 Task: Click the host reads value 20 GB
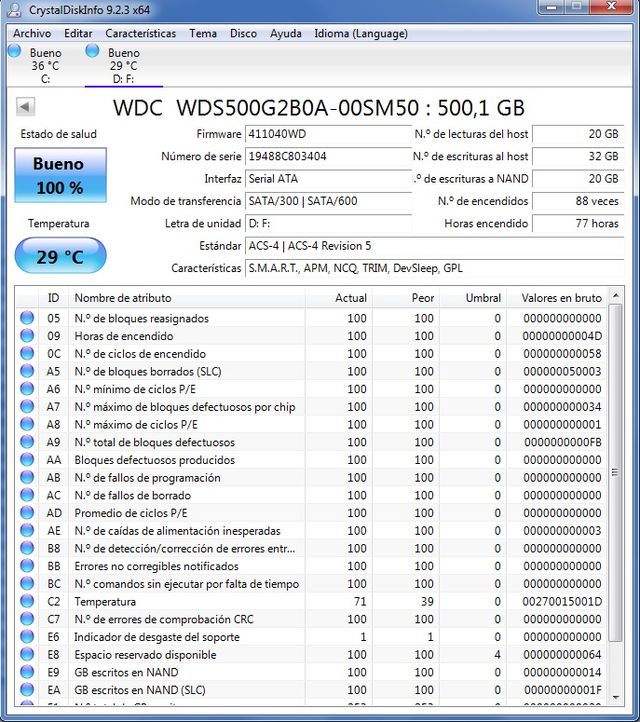pos(578,134)
